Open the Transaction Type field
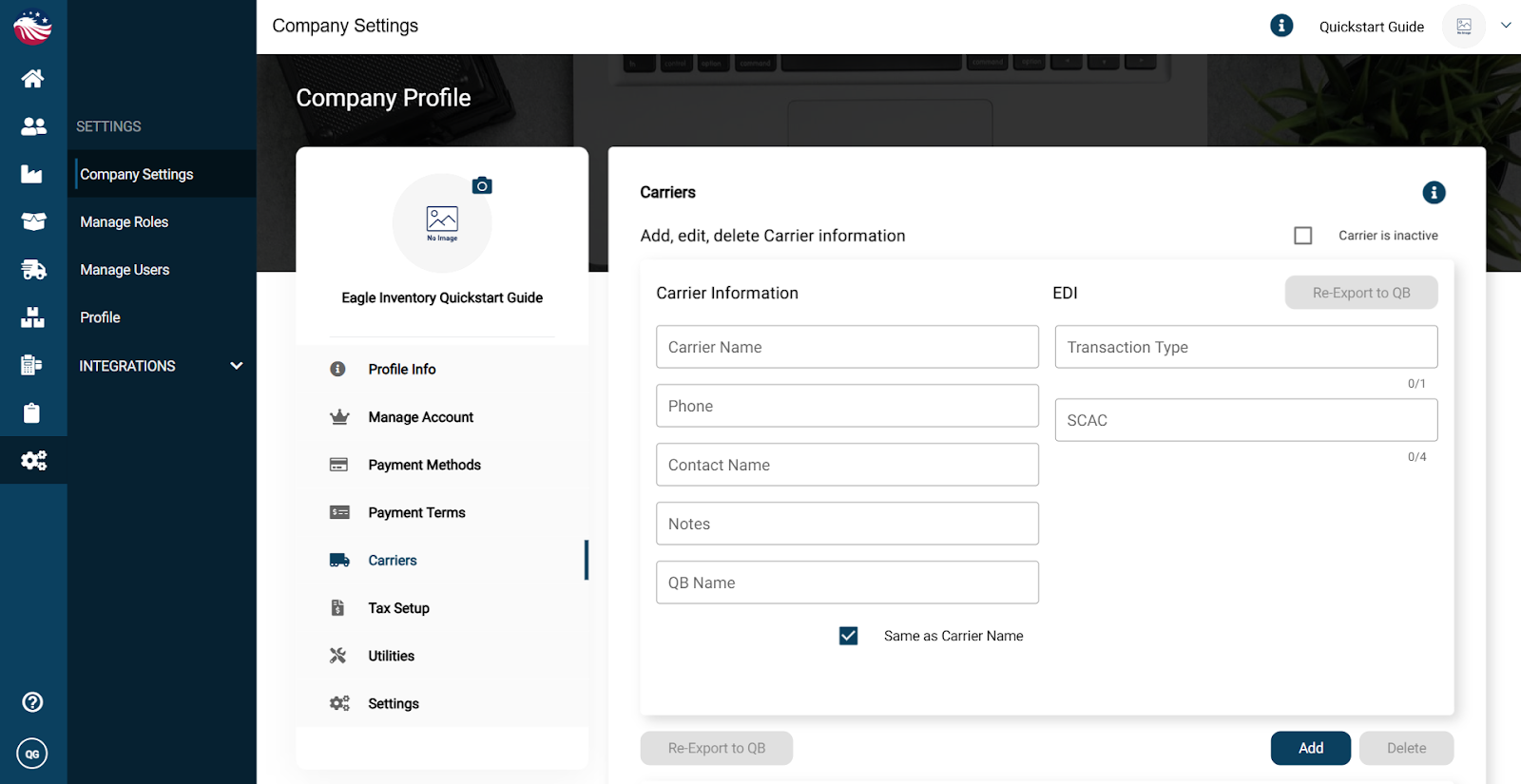 point(1245,347)
